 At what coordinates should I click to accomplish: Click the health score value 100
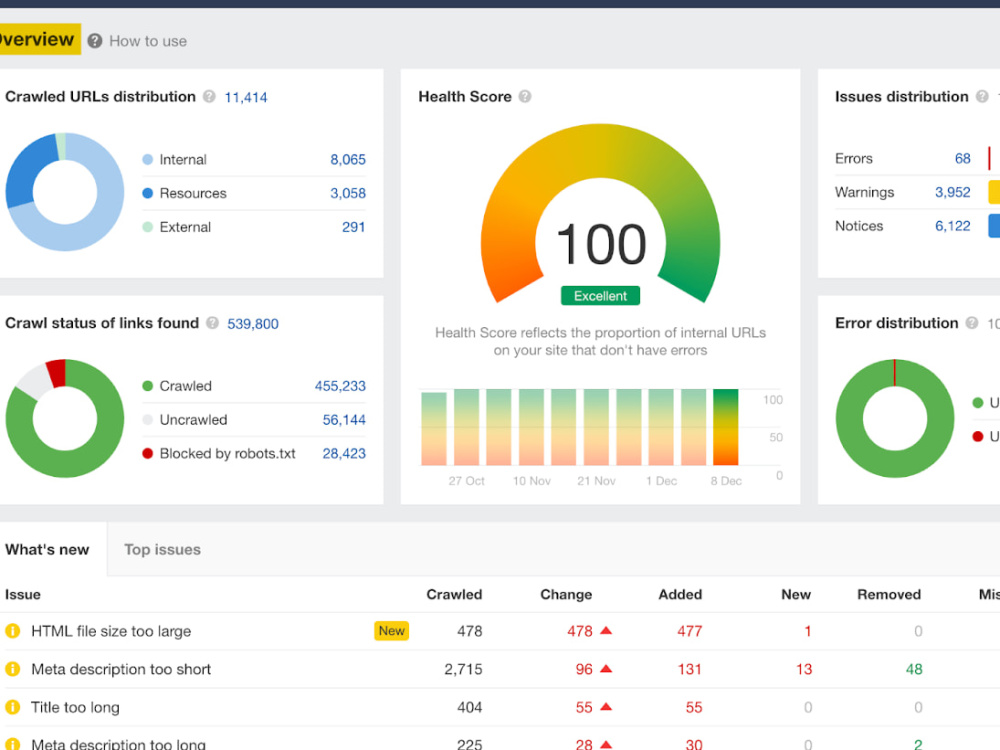pyautogui.click(x=601, y=244)
